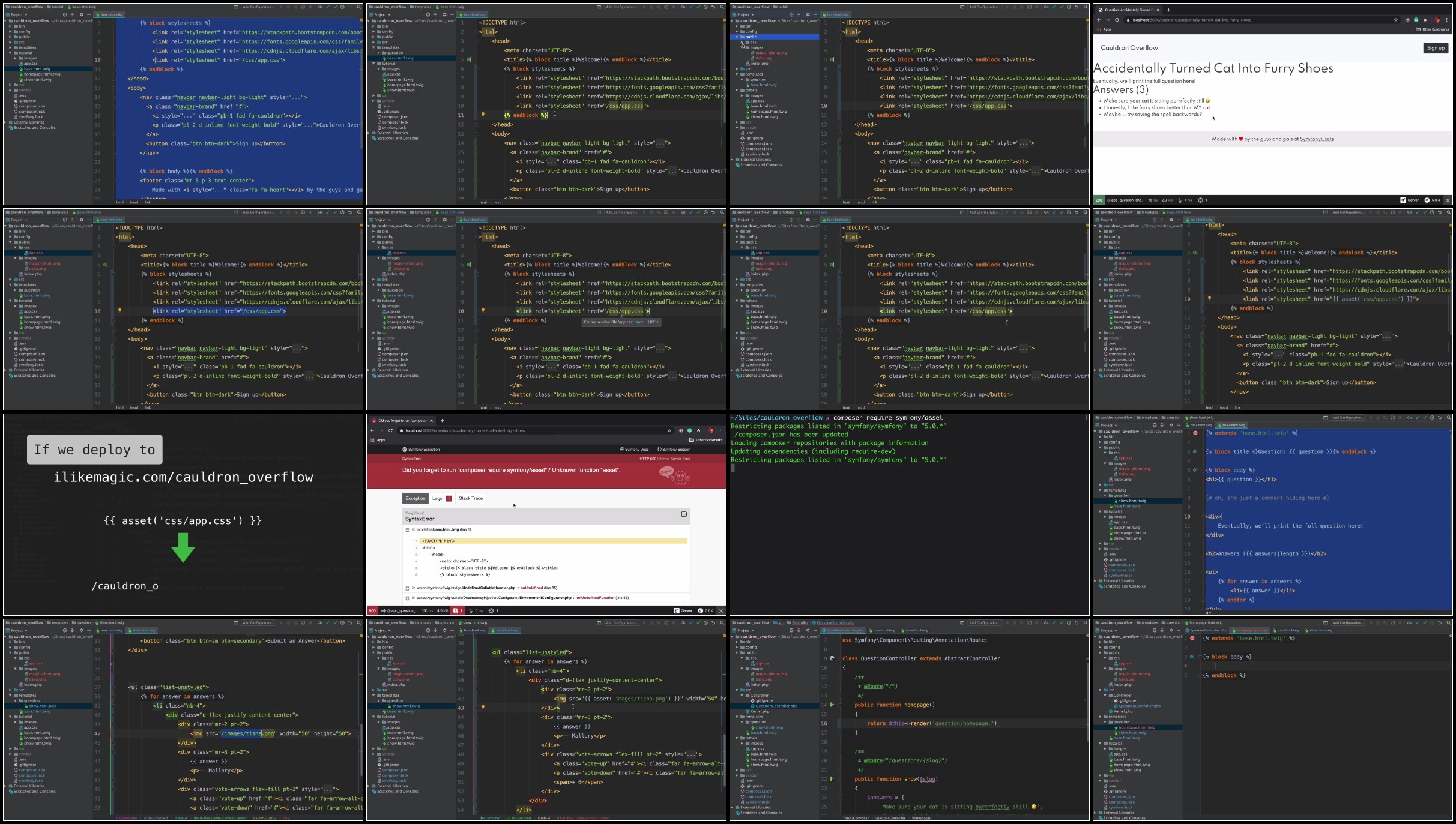Expand the UndefinedCallableHandler.php trace row

coord(408,588)
